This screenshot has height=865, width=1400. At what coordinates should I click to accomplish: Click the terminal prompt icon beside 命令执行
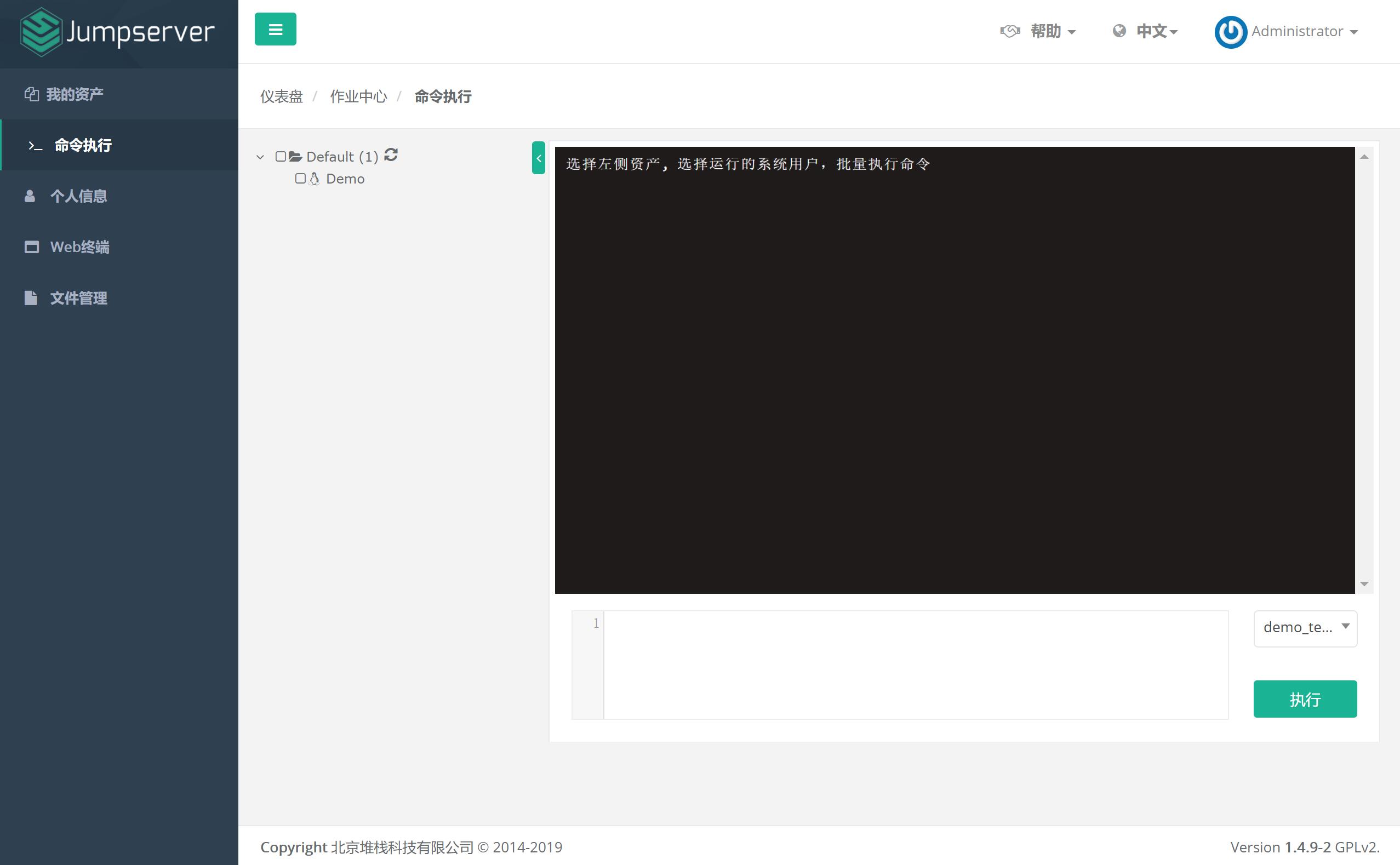pyautogui.click(x=36, y=146)
